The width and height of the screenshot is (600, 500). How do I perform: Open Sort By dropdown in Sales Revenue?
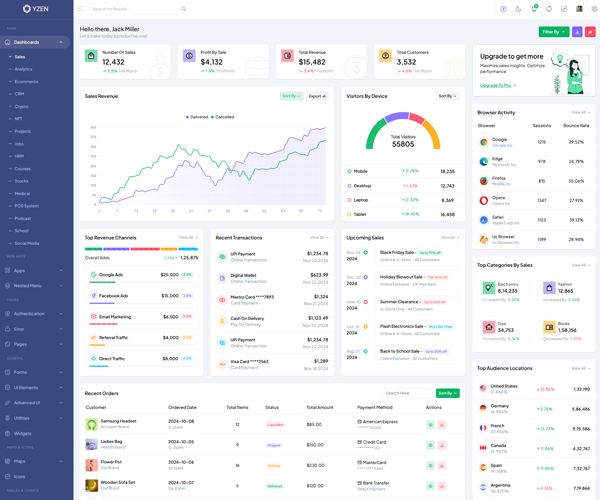tap(291, 96)
